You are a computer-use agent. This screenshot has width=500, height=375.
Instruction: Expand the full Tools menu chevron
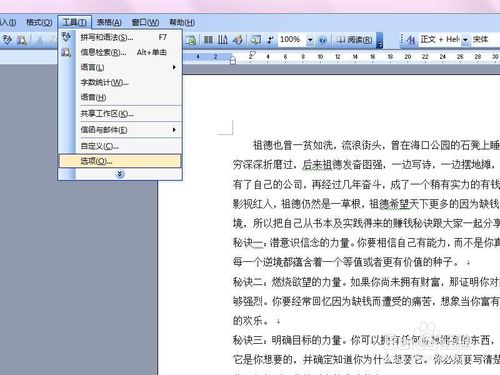120,174
